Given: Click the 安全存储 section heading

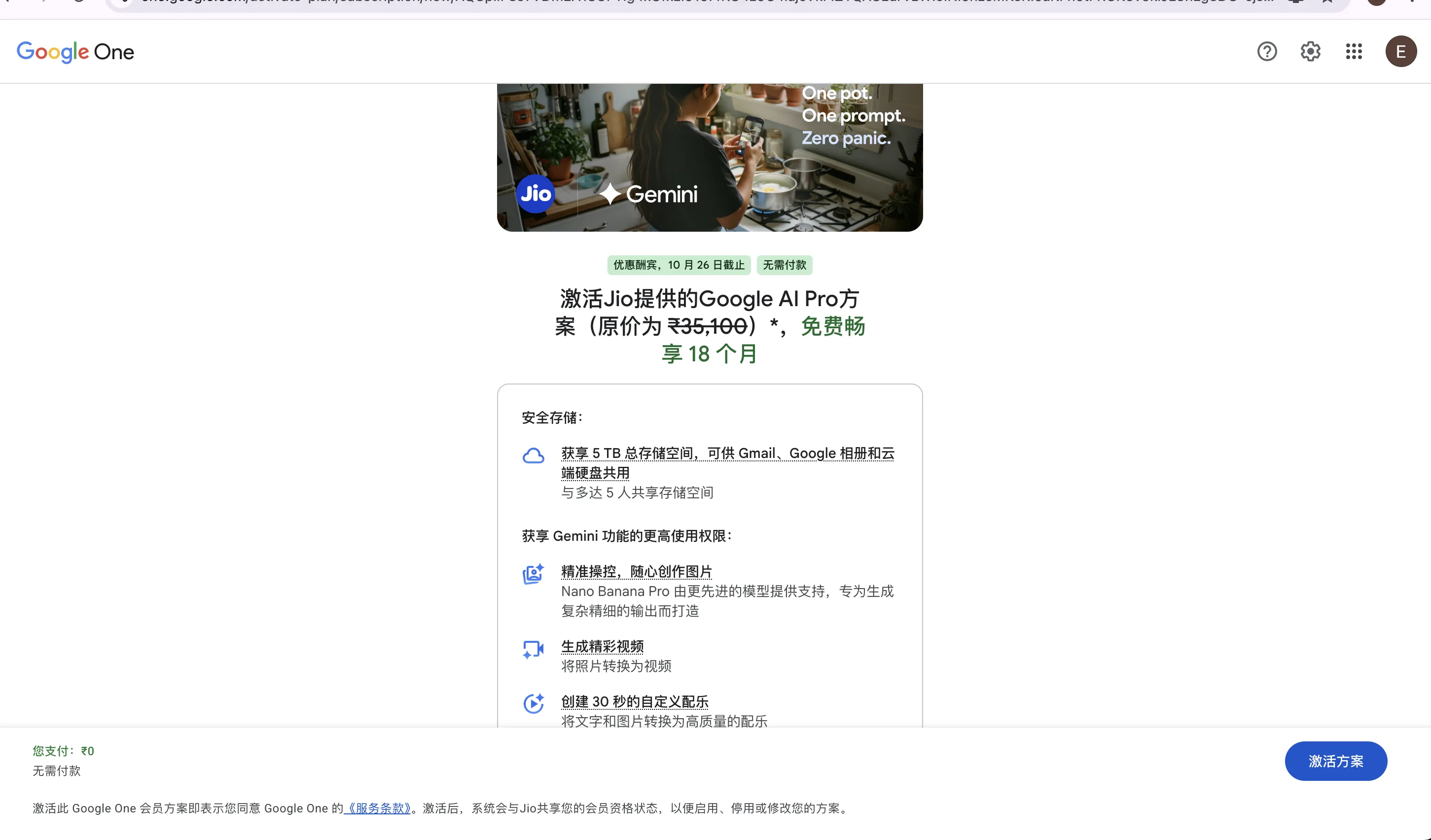Looking at the screenshot, I should click(552, 418).
